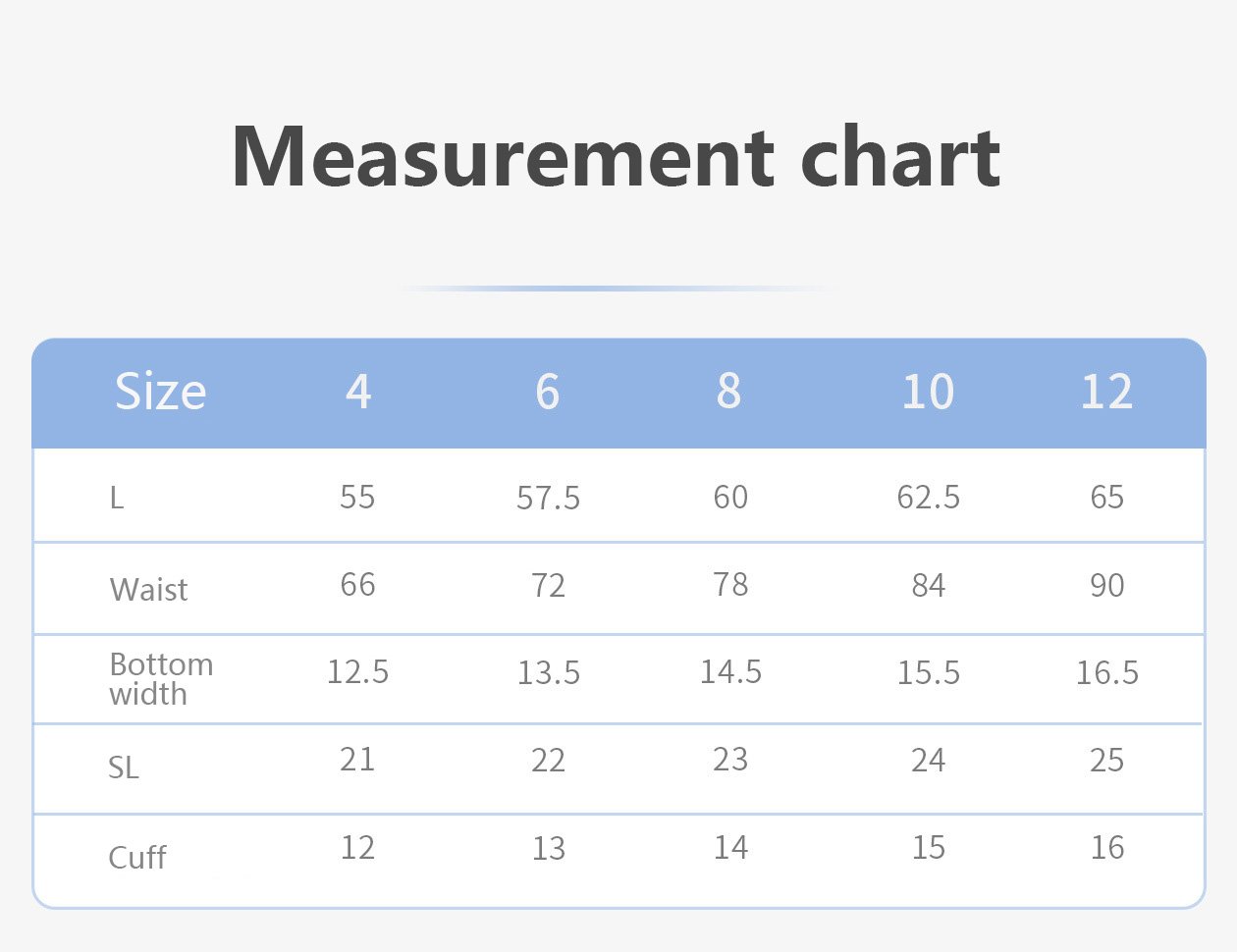
Task: Click bottom width value 15.5
Action: coord(928,673)
